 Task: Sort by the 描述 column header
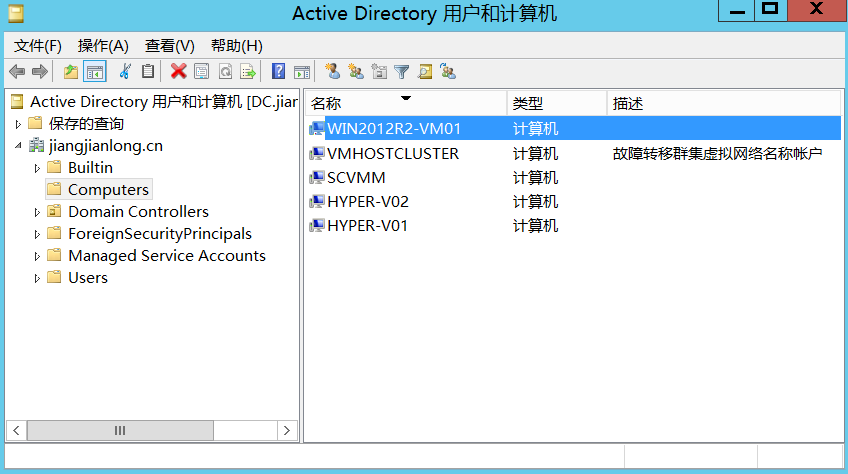(x=724, y=103)
